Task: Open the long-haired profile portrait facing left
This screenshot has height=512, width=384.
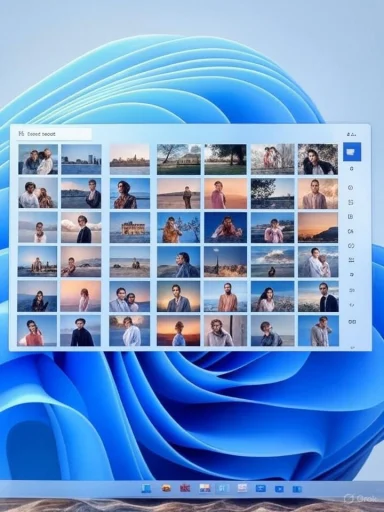Action: 179,261
